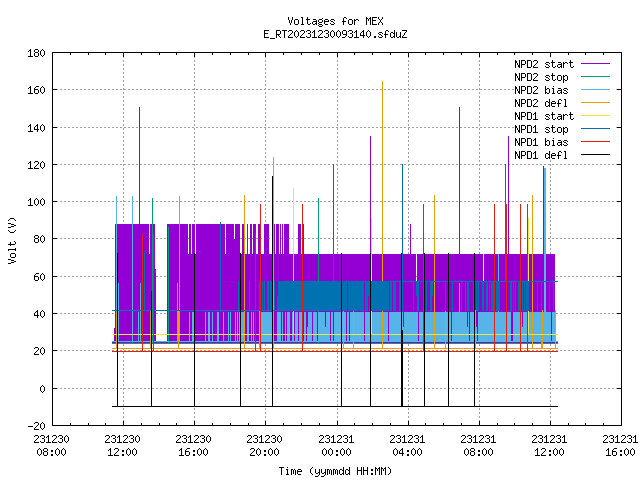640x480 pixels.
Task: Click the light blue NPD2 bias legend line
Action: (x=595, y=90)
